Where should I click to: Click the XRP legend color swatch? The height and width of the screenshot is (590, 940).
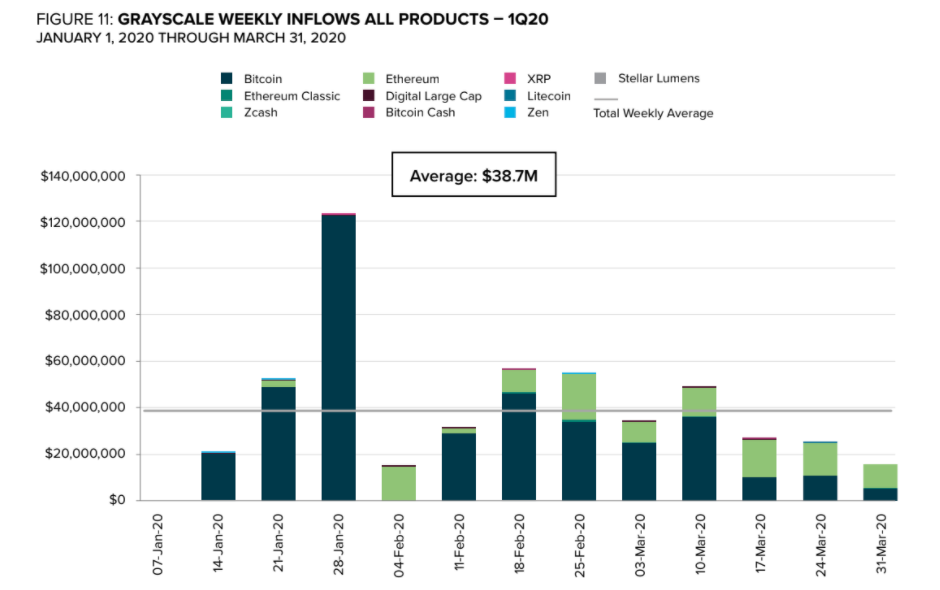[510, 79]
